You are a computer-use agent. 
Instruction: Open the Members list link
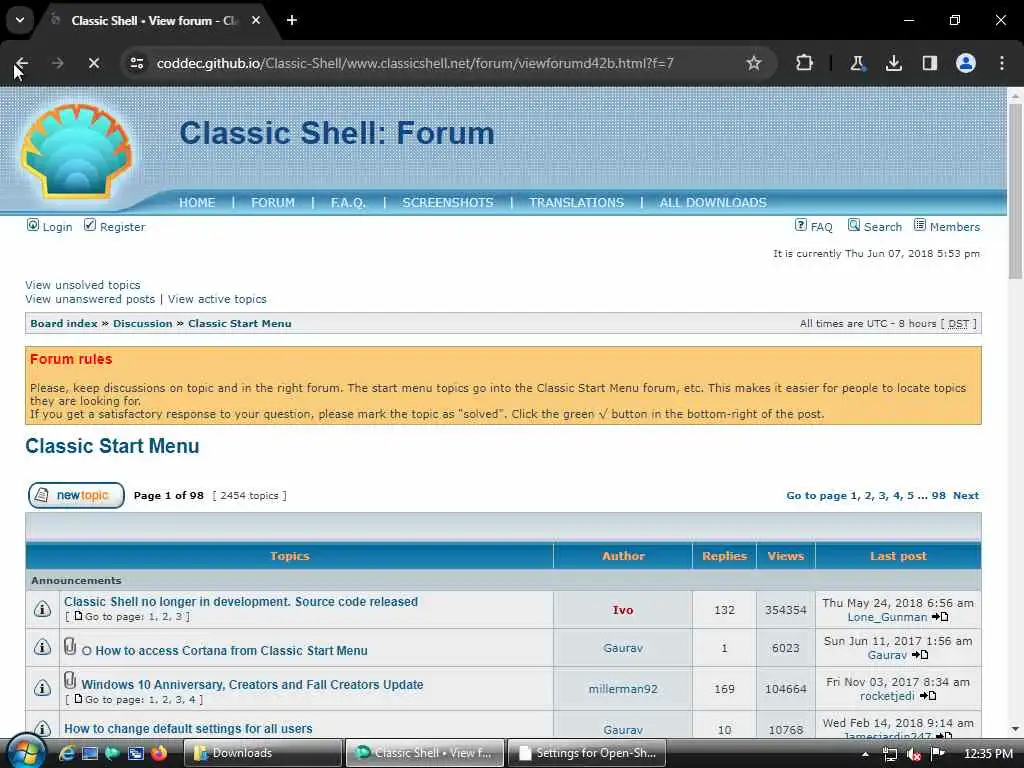(955, 227)
